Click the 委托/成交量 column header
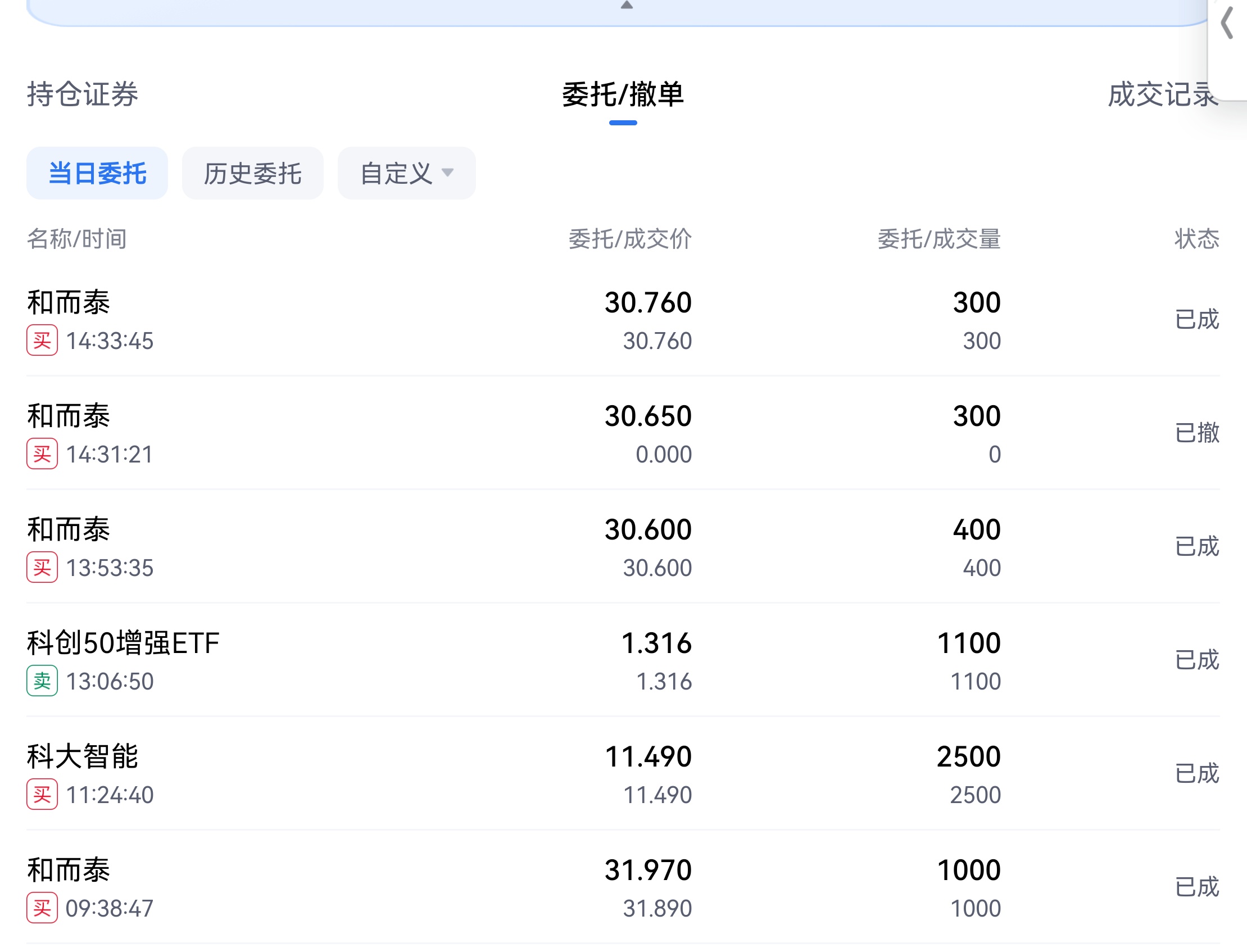Viewport: 1247px width, 952px height. click(x=940, y=239)
